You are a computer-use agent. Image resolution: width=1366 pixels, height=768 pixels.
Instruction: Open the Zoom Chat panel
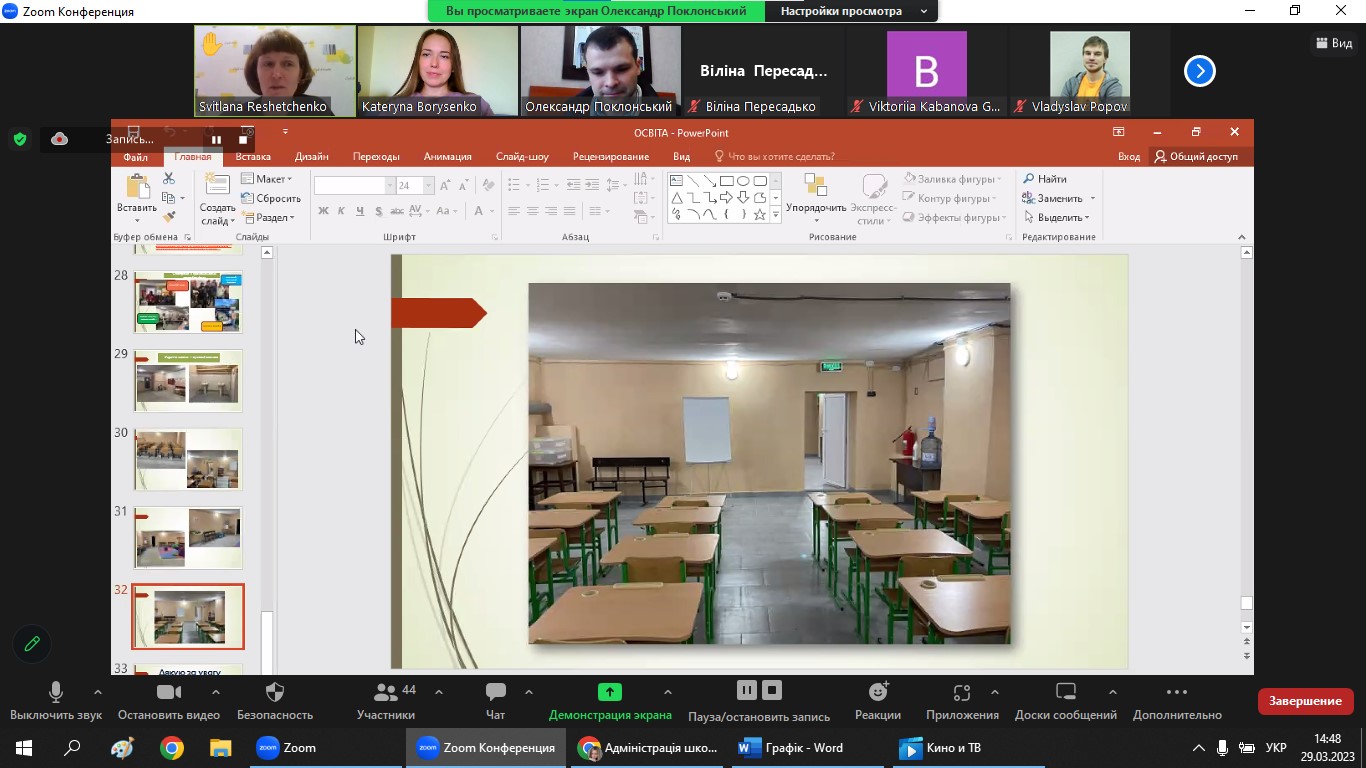coord(495,692)
